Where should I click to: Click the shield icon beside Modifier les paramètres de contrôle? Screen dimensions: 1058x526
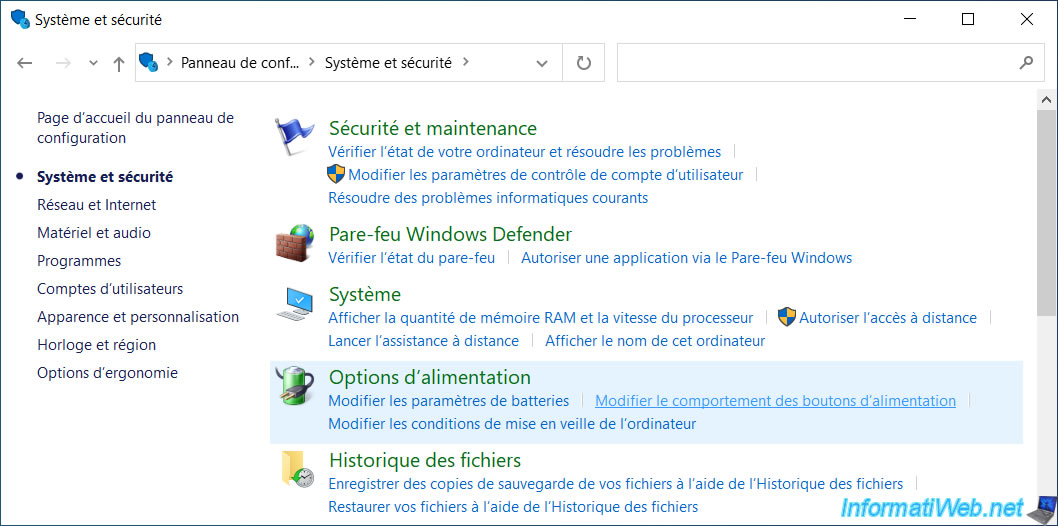(x=336, y=175)
